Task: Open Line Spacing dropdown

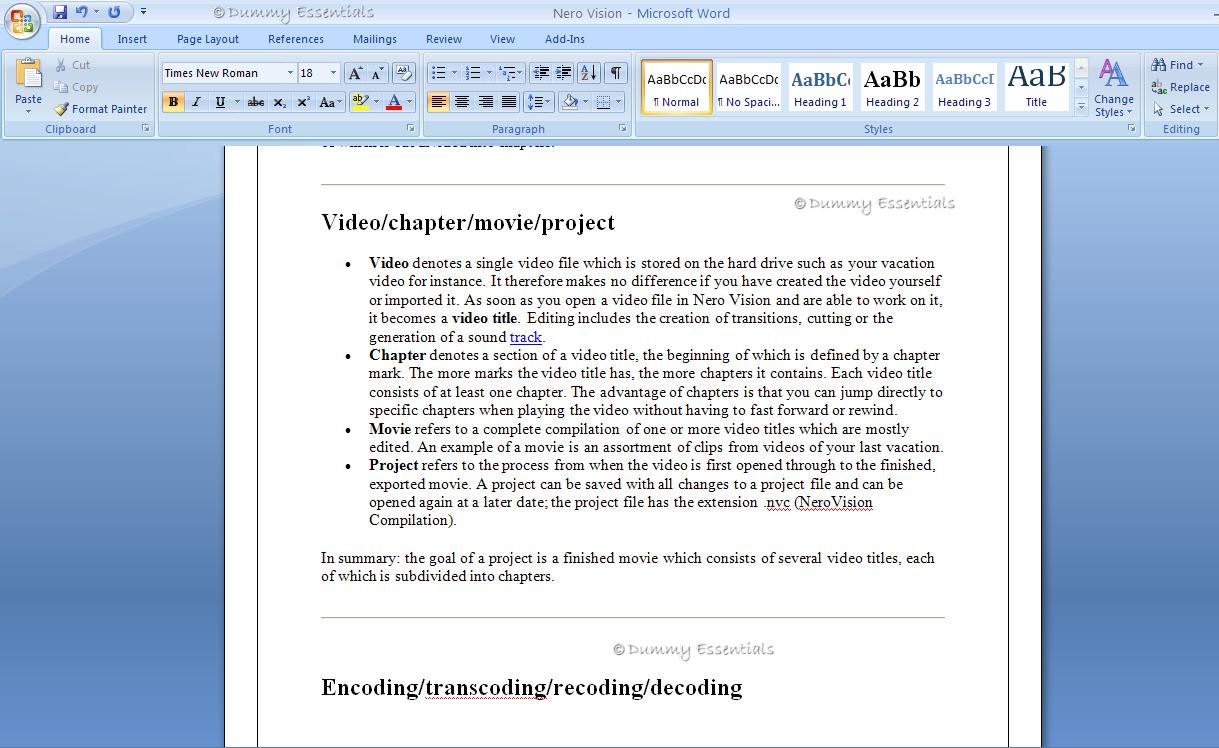Action: (539, 102)
